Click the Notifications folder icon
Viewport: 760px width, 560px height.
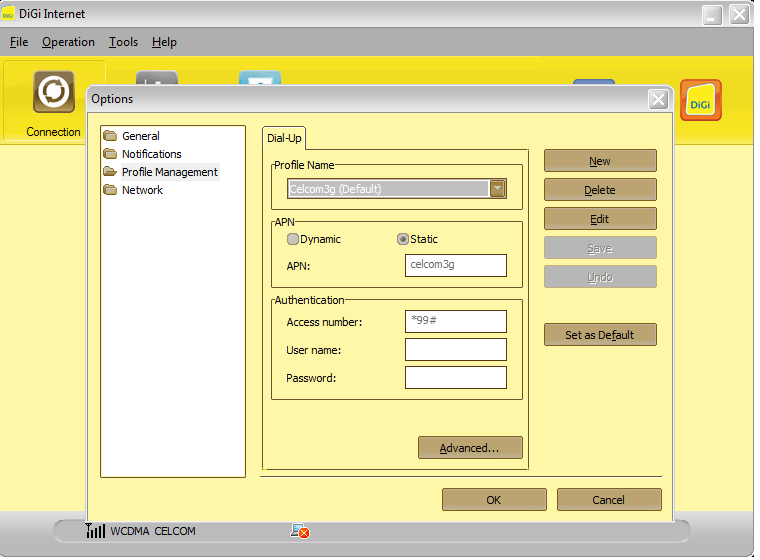click(111, 154)
